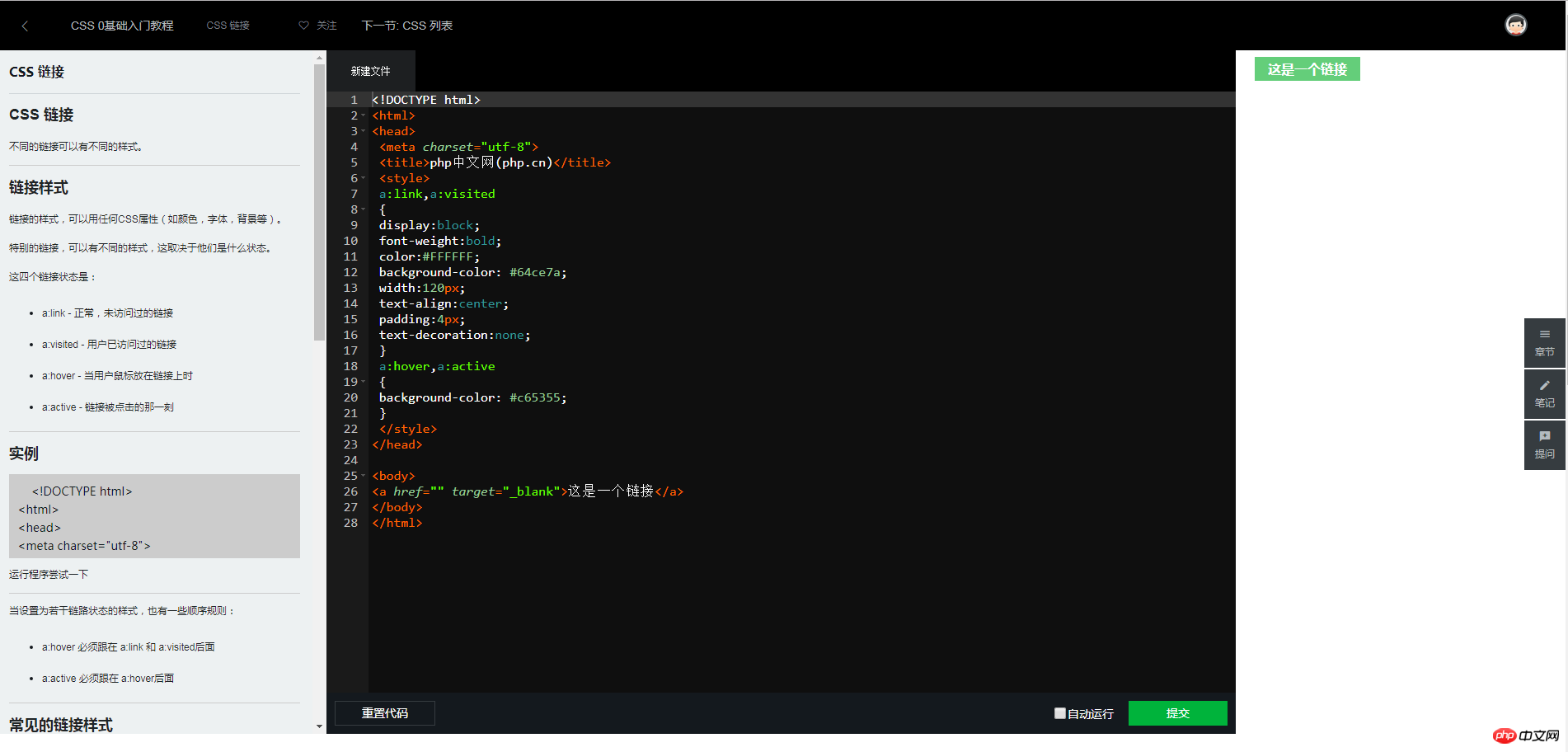
Task: Click line number 28 in gutter
Action: click(x=350, y=523)
